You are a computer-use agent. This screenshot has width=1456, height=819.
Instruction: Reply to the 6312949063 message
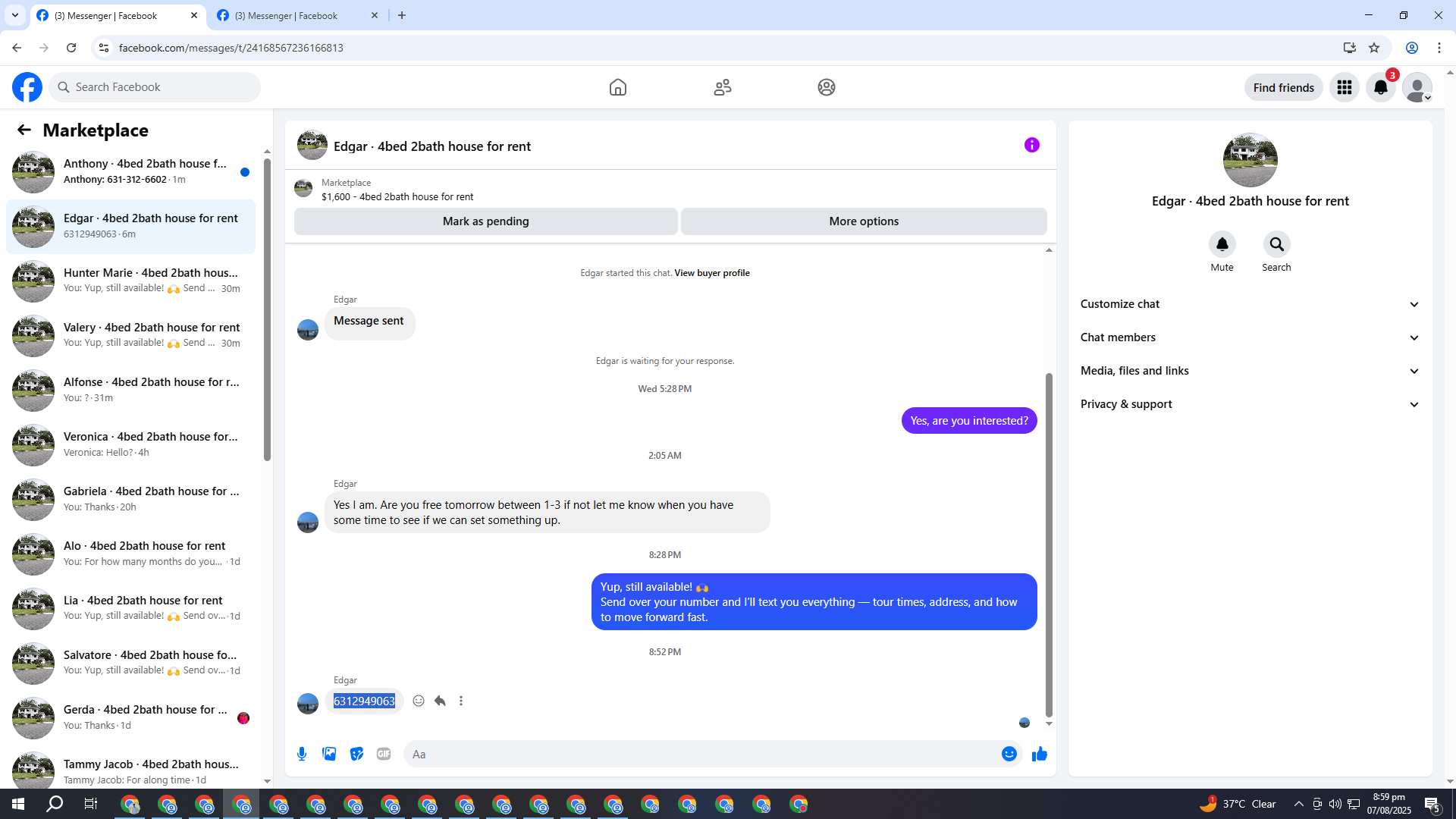440,701
